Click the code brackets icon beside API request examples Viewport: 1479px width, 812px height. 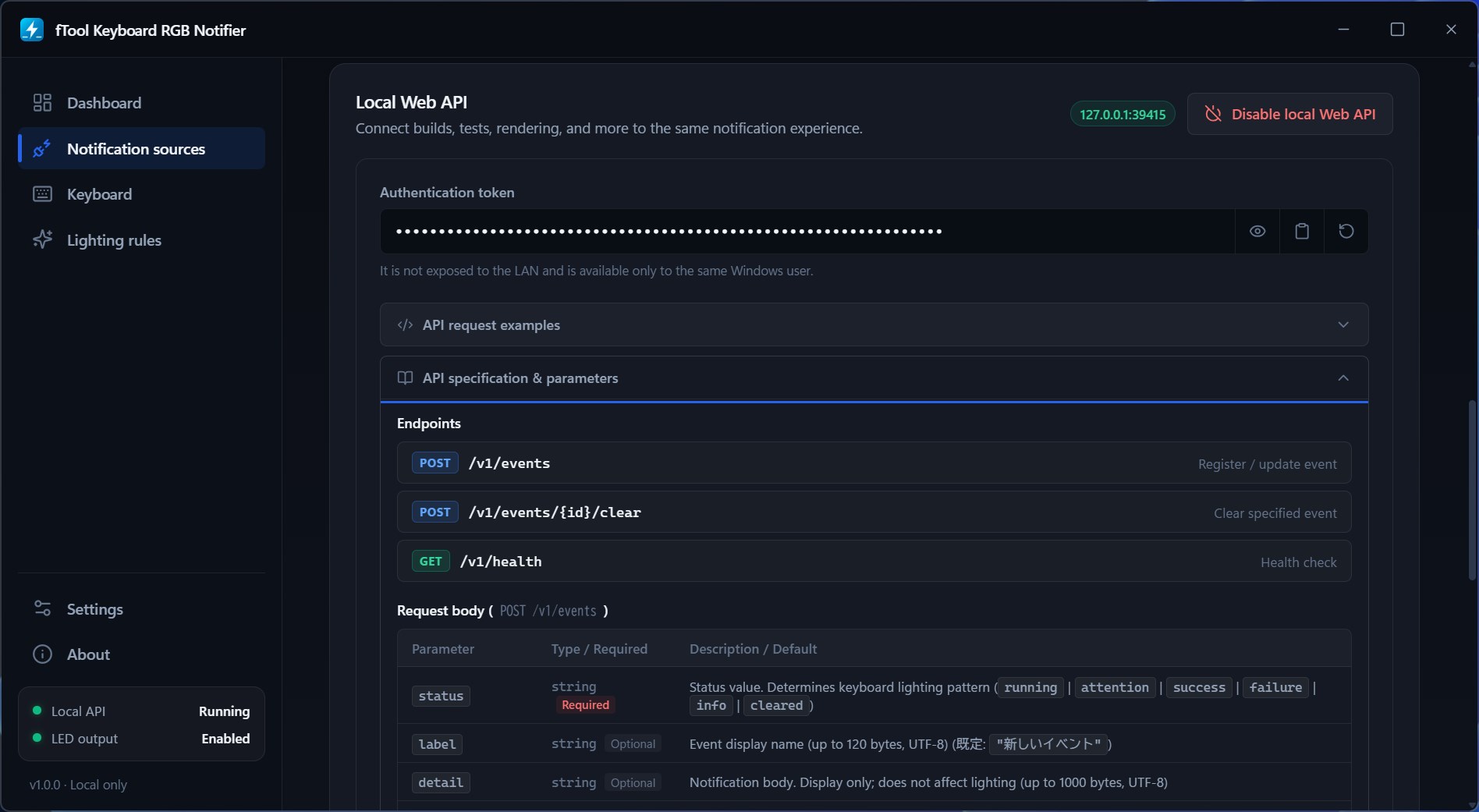[x=405, y=324]
